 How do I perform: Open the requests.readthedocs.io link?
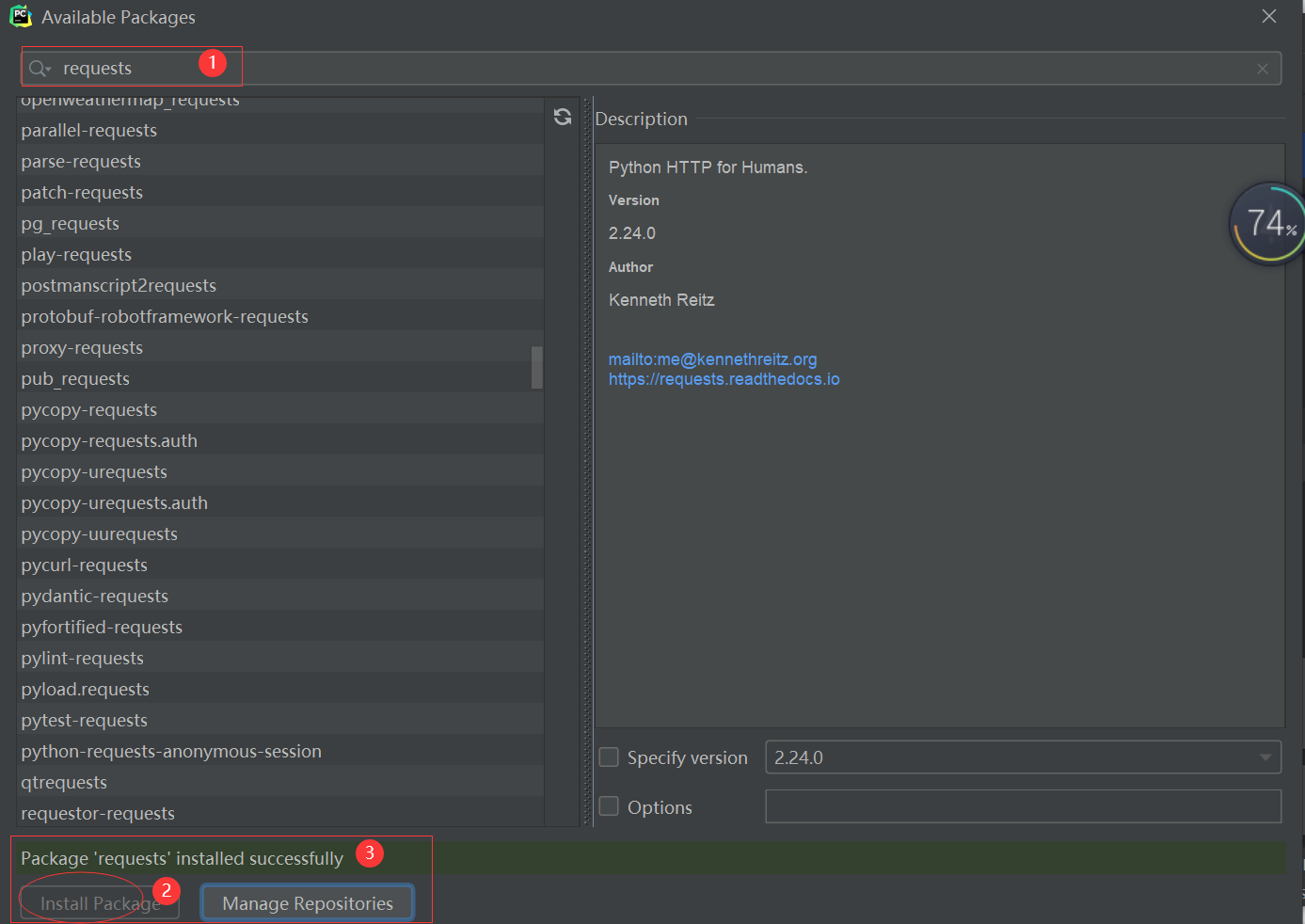coord(724,378)
